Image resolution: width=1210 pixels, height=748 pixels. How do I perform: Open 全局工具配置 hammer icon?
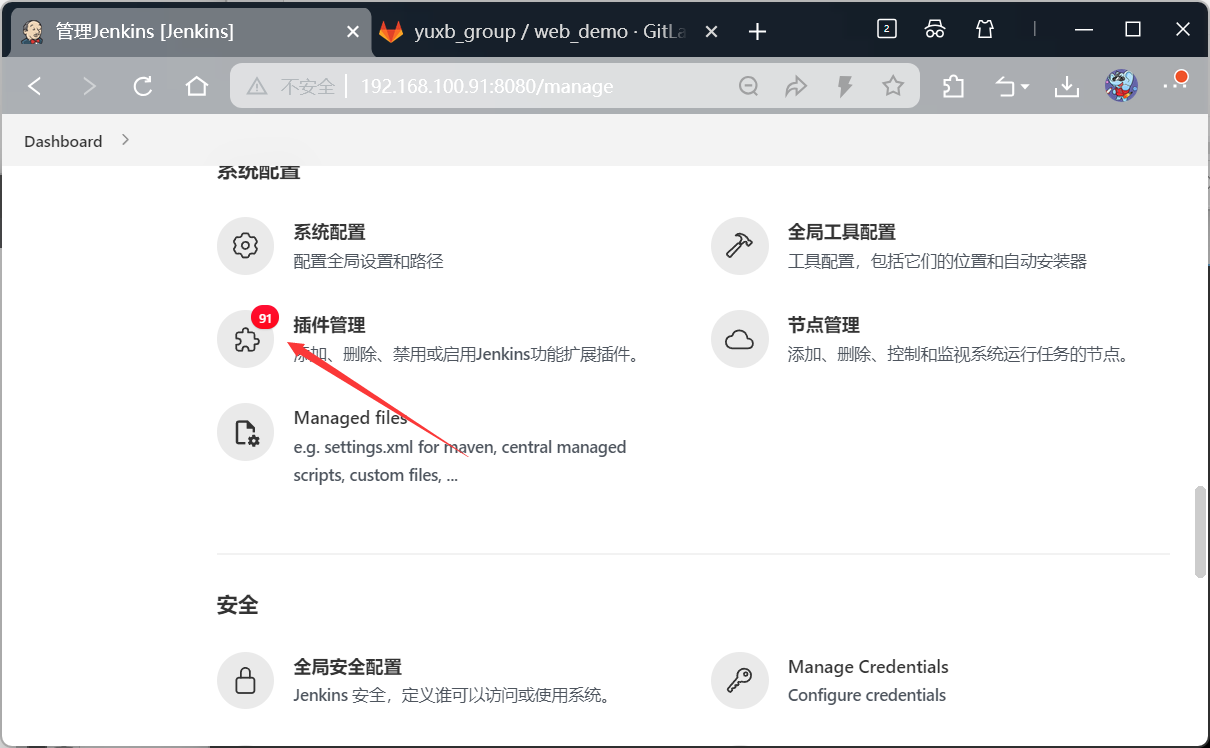[x=739, y=245]
